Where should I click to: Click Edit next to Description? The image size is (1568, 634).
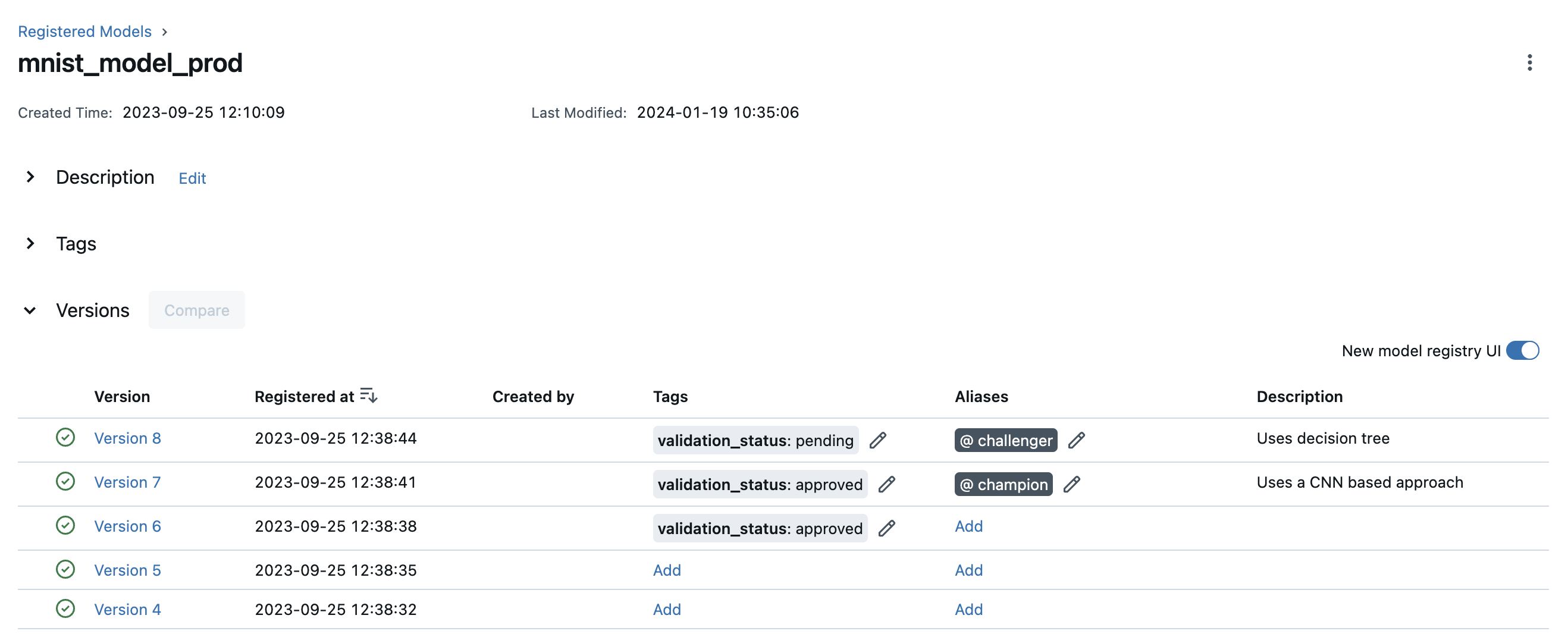coord(192,178)
